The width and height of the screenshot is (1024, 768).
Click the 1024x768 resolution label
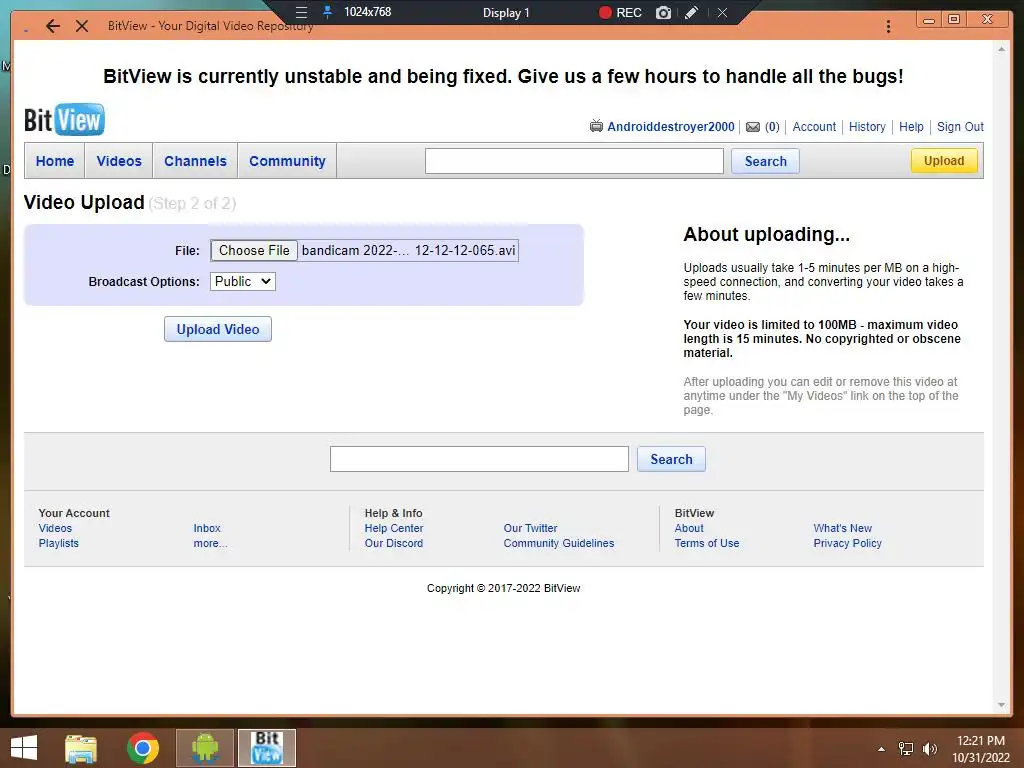[x=368, y=12]
